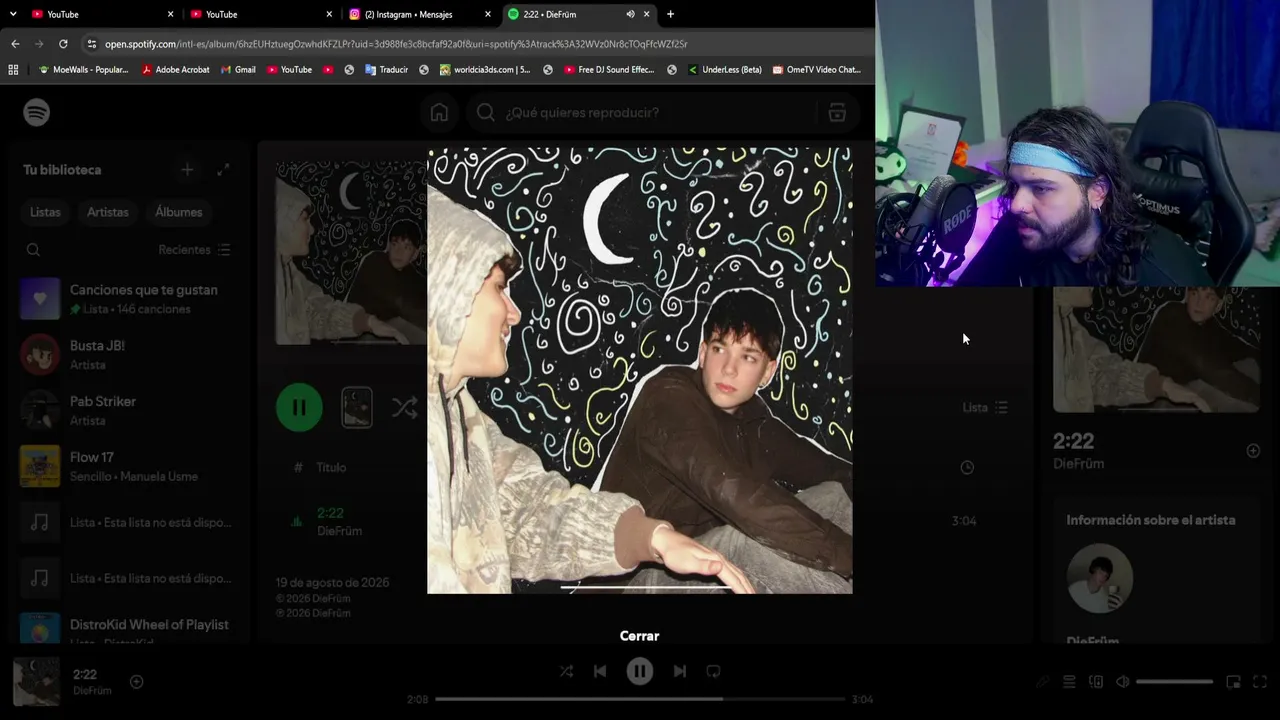
Task: Toggle shuffle on the album page
Action: 405,407
